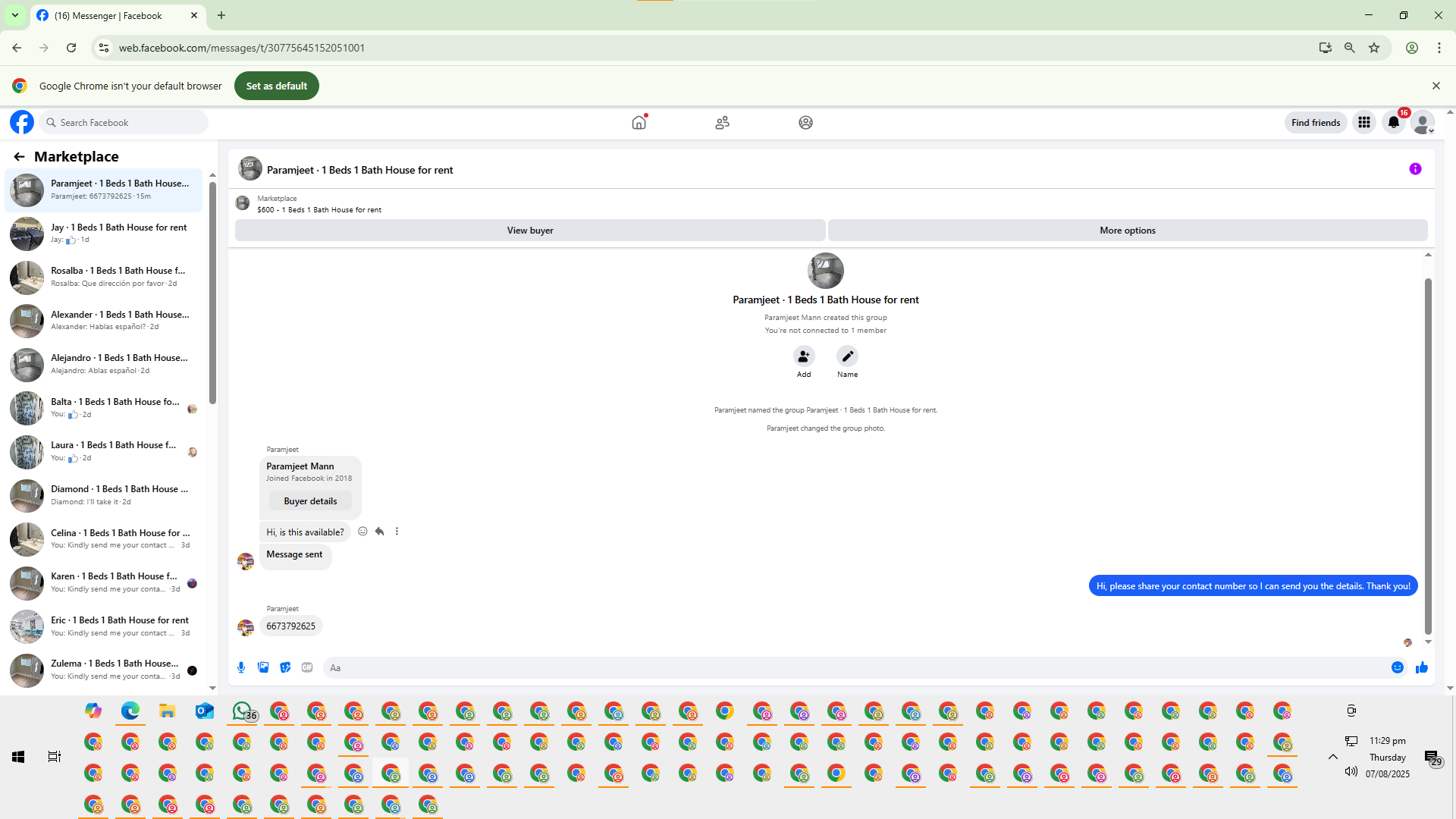The width and height of the screenshot is (1456, 819).
Task: React to 'Hi, is this available?' message
Action: [362, 532]
